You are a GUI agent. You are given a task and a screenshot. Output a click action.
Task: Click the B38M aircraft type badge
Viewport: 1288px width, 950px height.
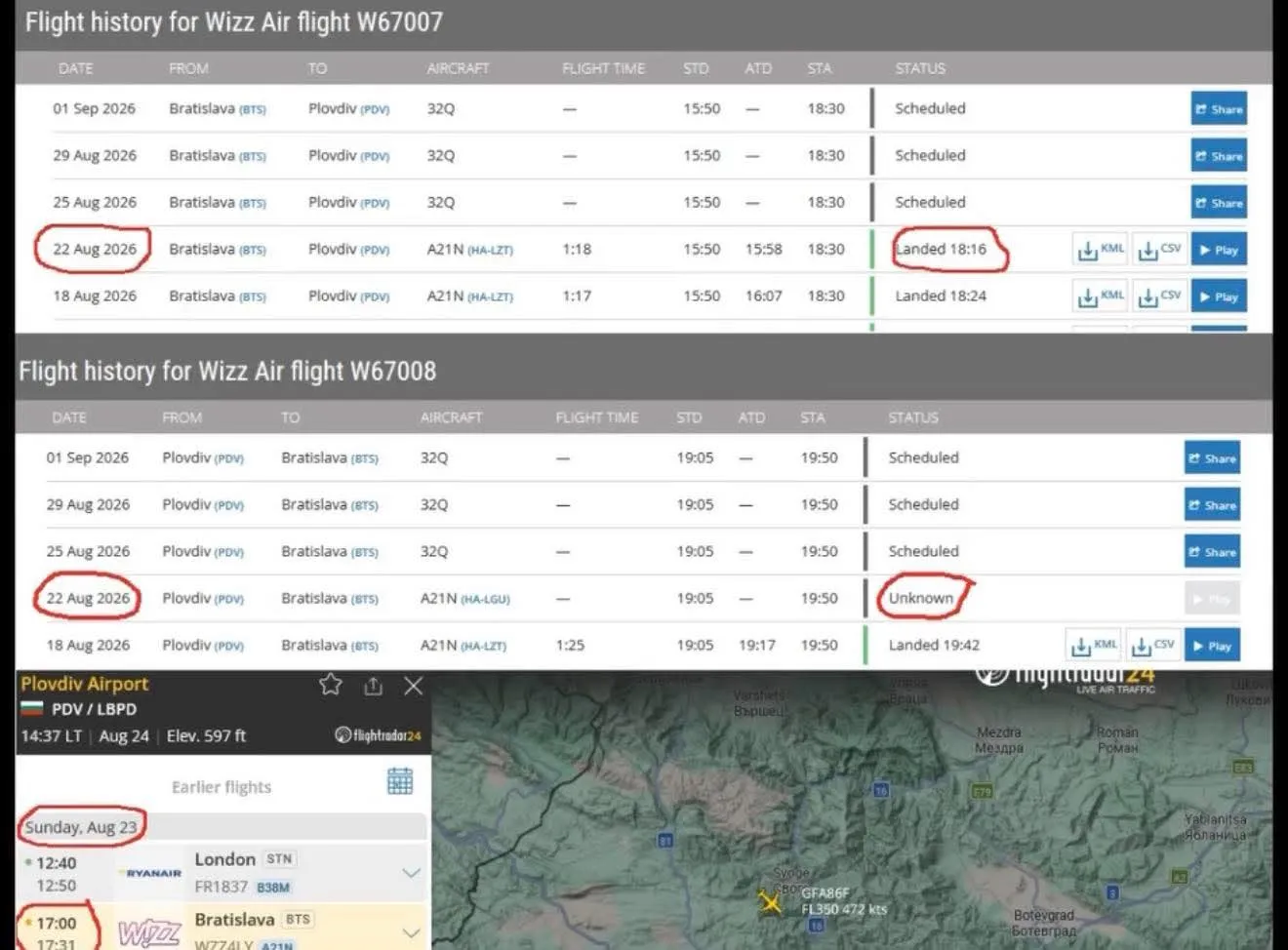[x=273, y=888]
